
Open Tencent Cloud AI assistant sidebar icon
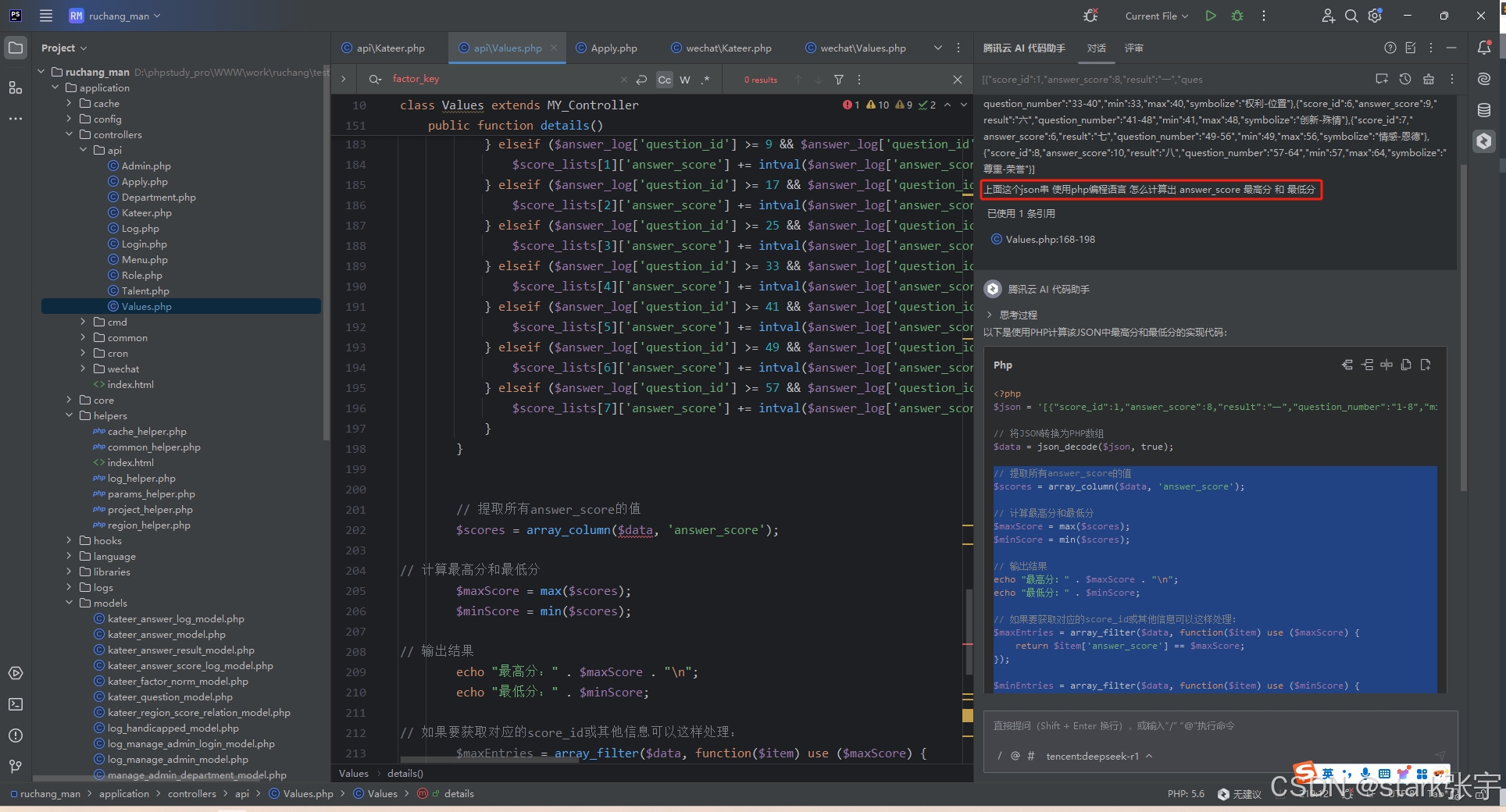coord(1484,141)
